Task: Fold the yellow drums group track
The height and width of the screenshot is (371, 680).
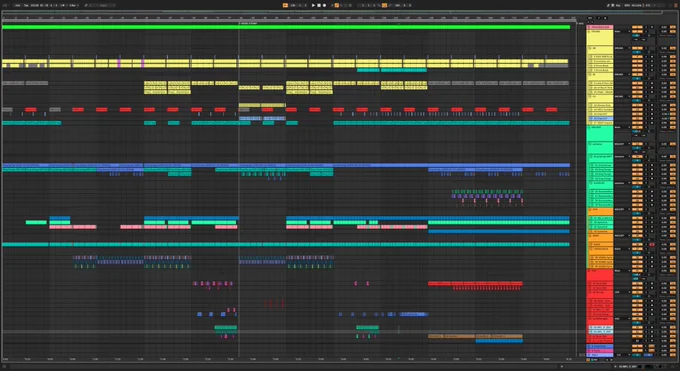Action: coord(589,32)
